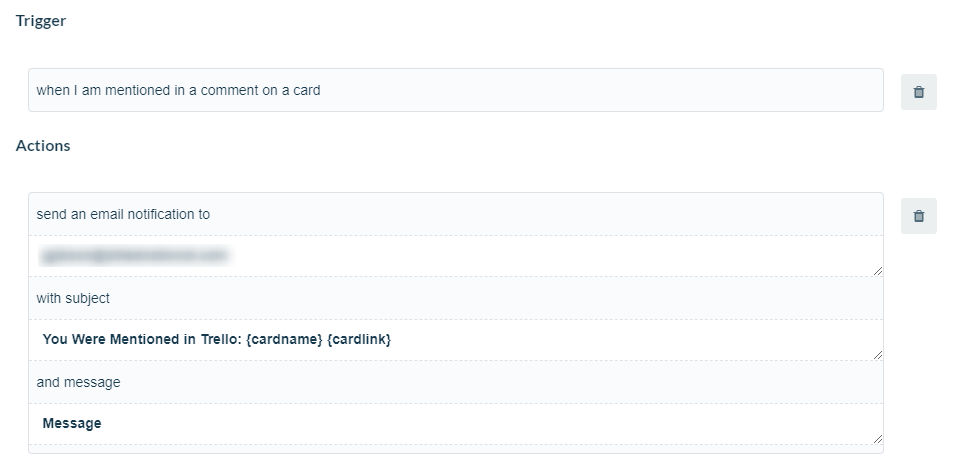The height and width of the screenshot is (474, 956).
Task: Click the word 'Trello:' in subject
Action: point(221,339)
